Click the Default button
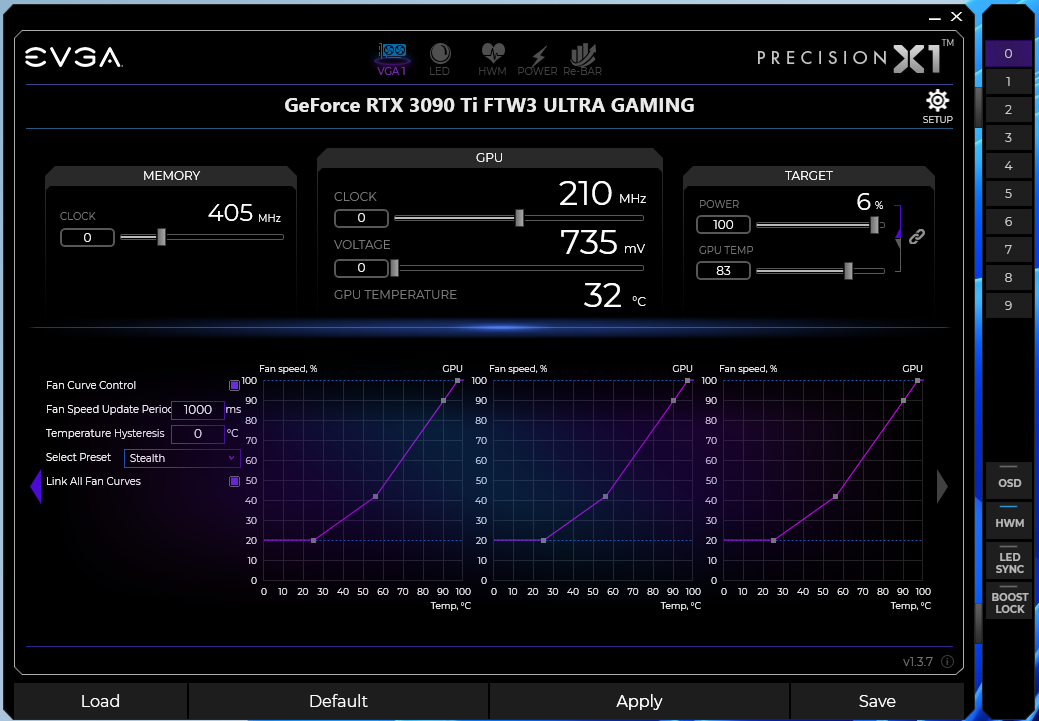 pyautogui.click(x=338, y=701)
